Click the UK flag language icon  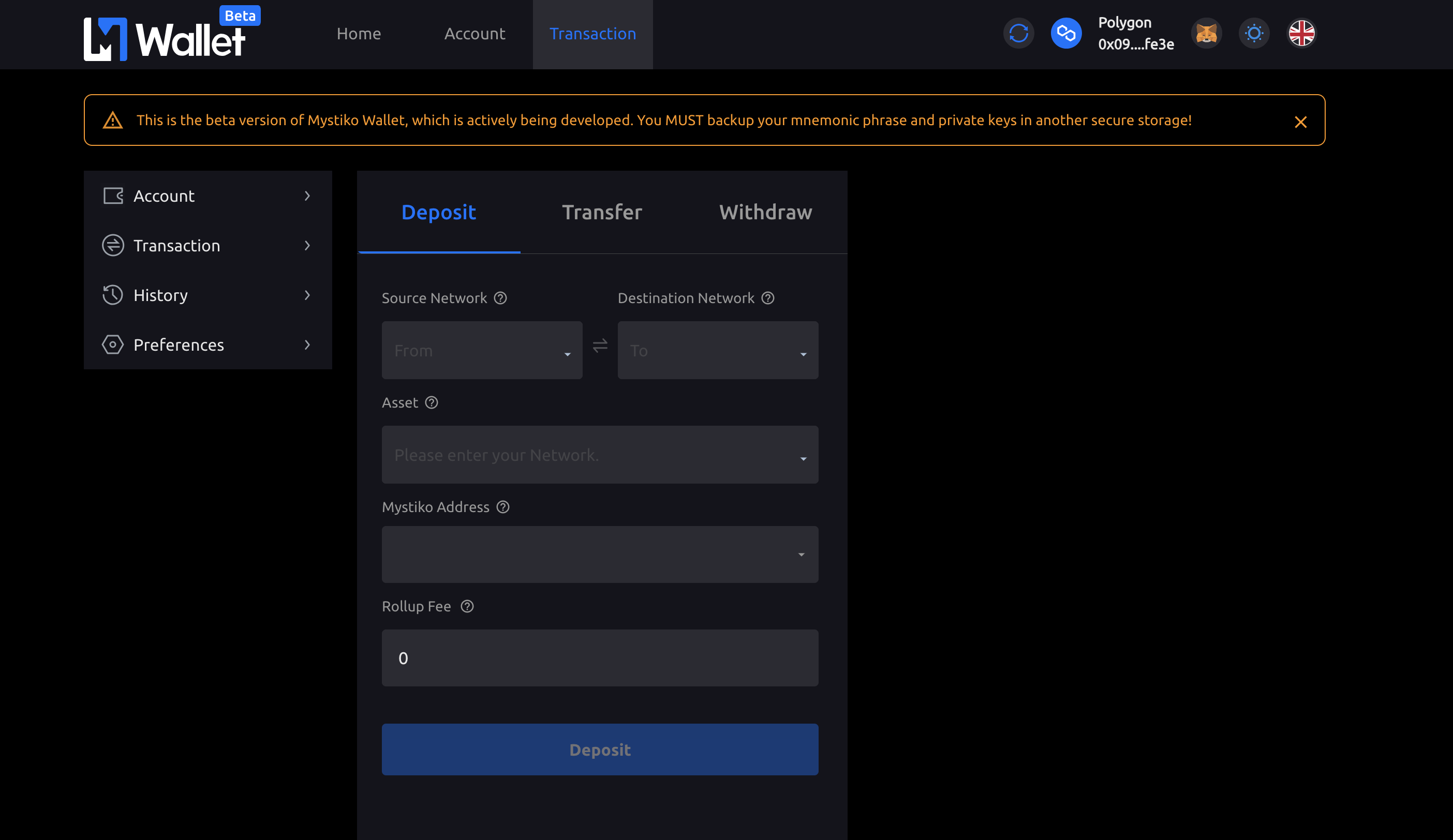point(1301,33)
